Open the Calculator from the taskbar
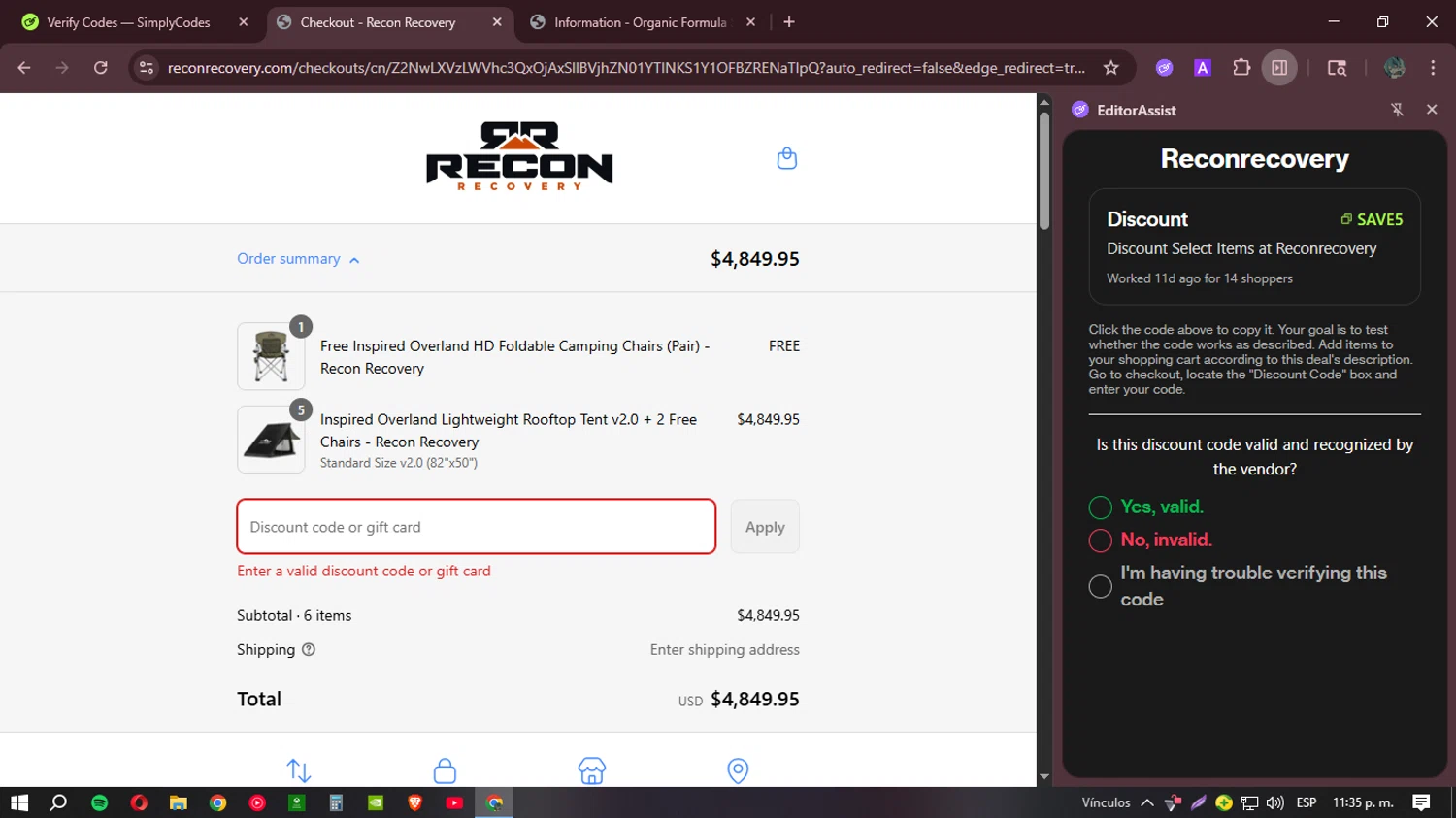 [x=336, y=802]
